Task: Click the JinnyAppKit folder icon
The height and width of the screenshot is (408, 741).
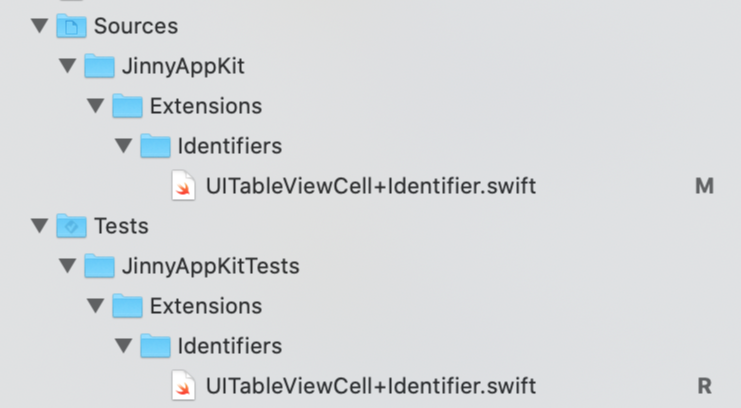Action: point(99,65)
